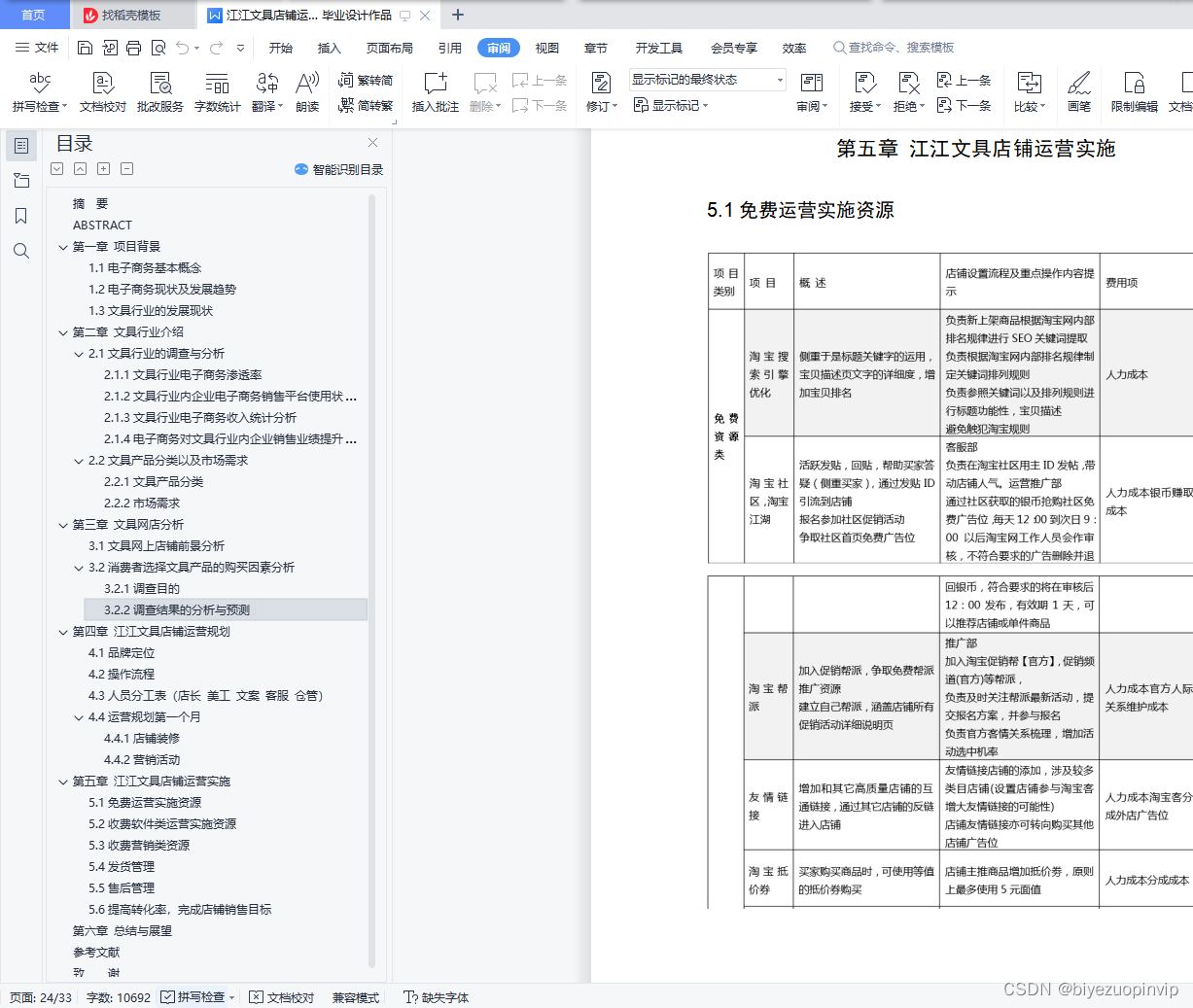
Task: Switch to the 引用 ribbon tab
Action: 450,48
